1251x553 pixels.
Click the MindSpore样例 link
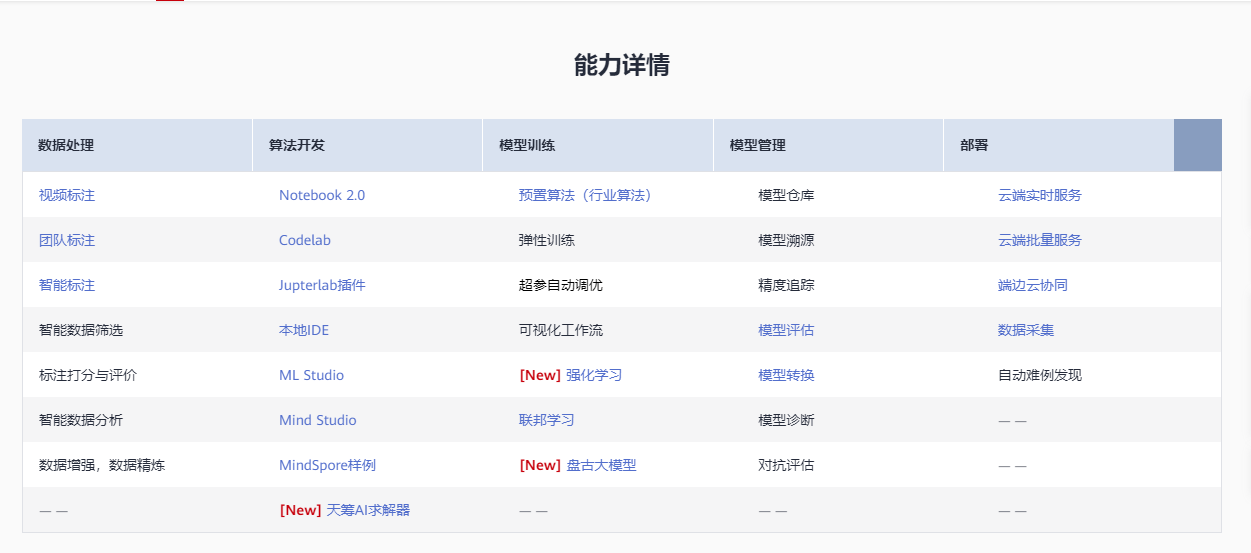coord(328,465)
